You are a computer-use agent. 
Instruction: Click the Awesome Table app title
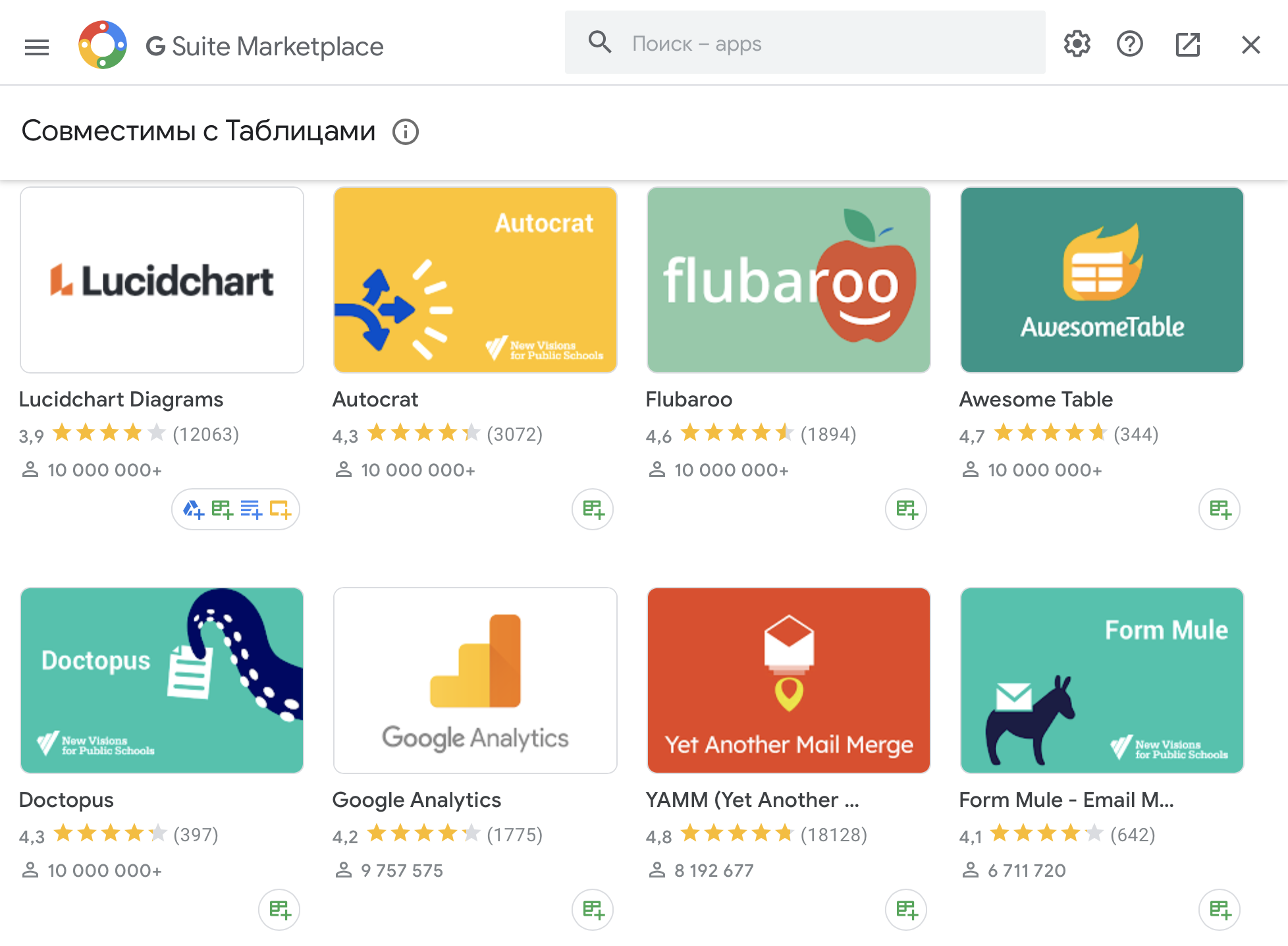coord(1036,399)
